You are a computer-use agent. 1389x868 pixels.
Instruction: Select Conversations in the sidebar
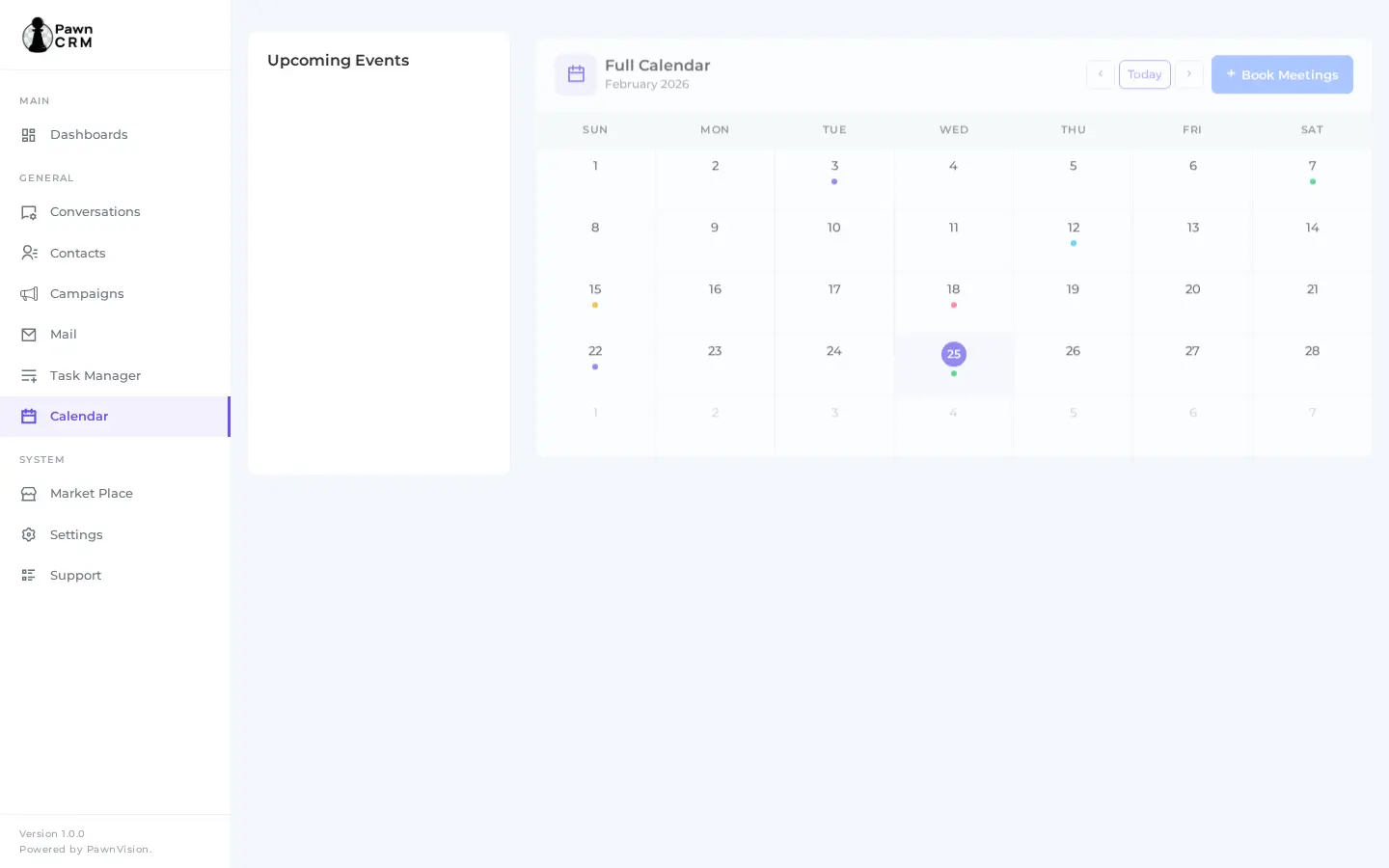pos(30,212)
